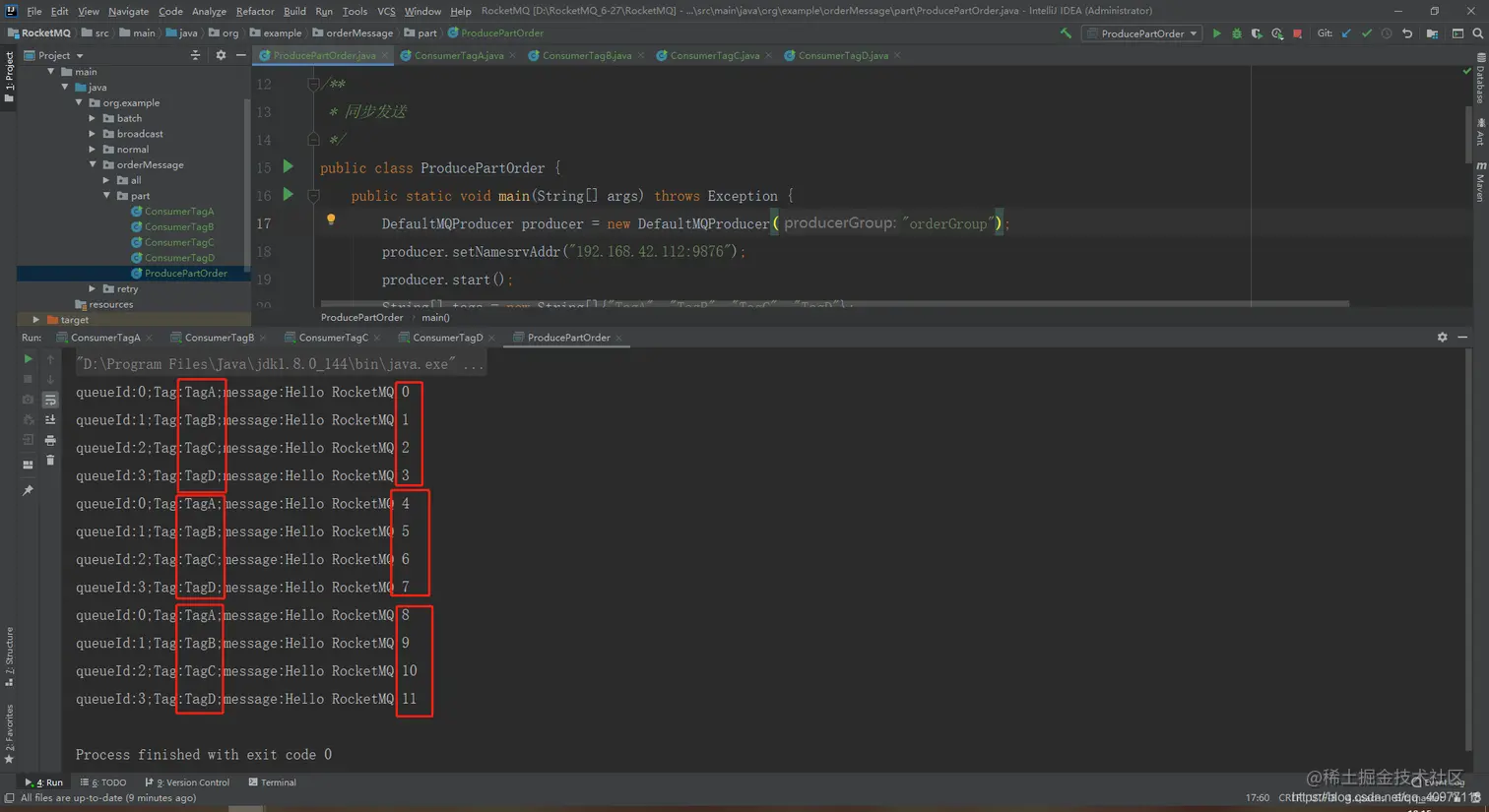Print the Run console output
Image resolution: width=1489 pixels, height=812 pixels.
pyautogui.click(x=50, y=440)
